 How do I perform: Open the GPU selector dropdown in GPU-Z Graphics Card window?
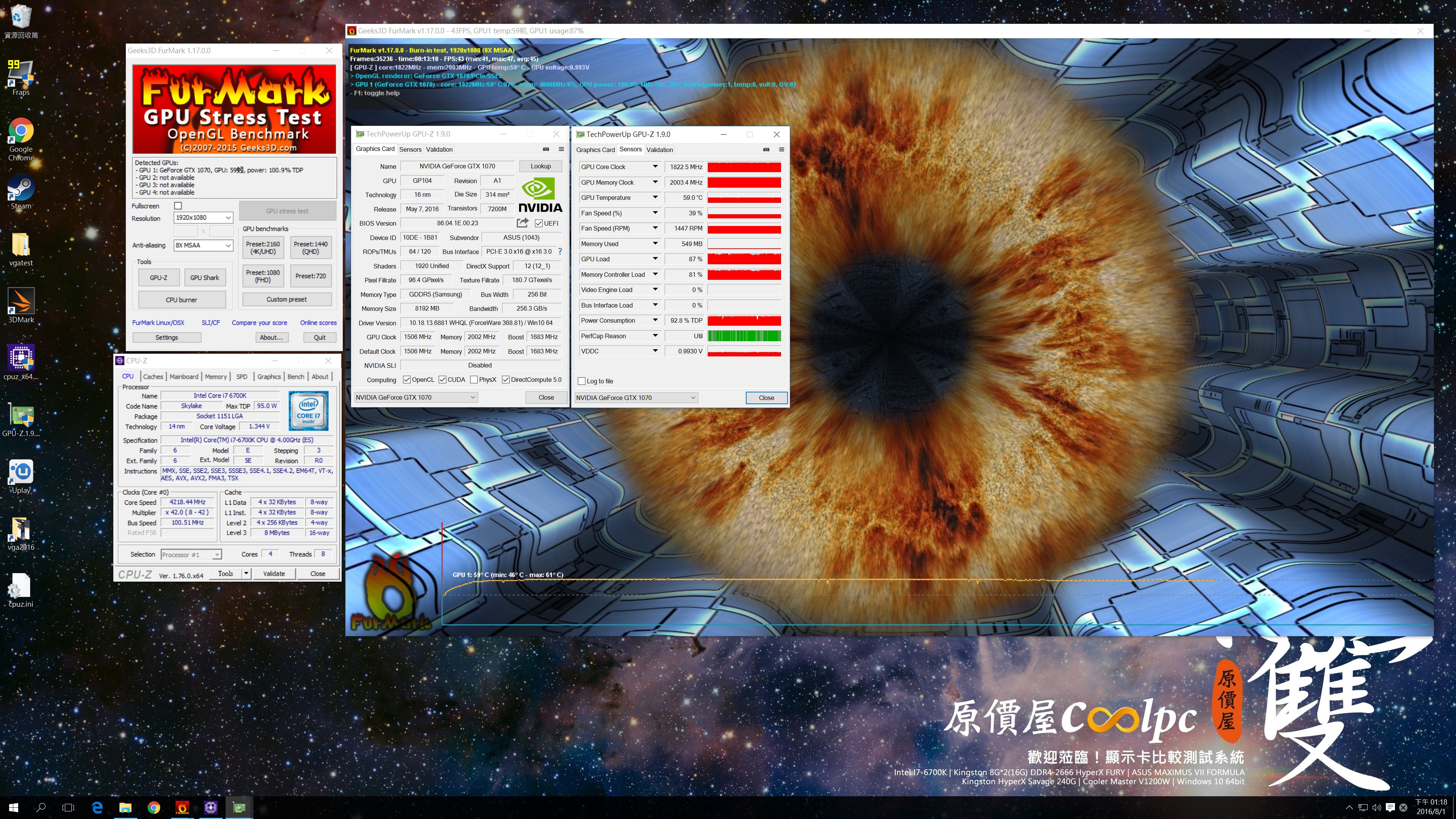[x=416, y=397]
